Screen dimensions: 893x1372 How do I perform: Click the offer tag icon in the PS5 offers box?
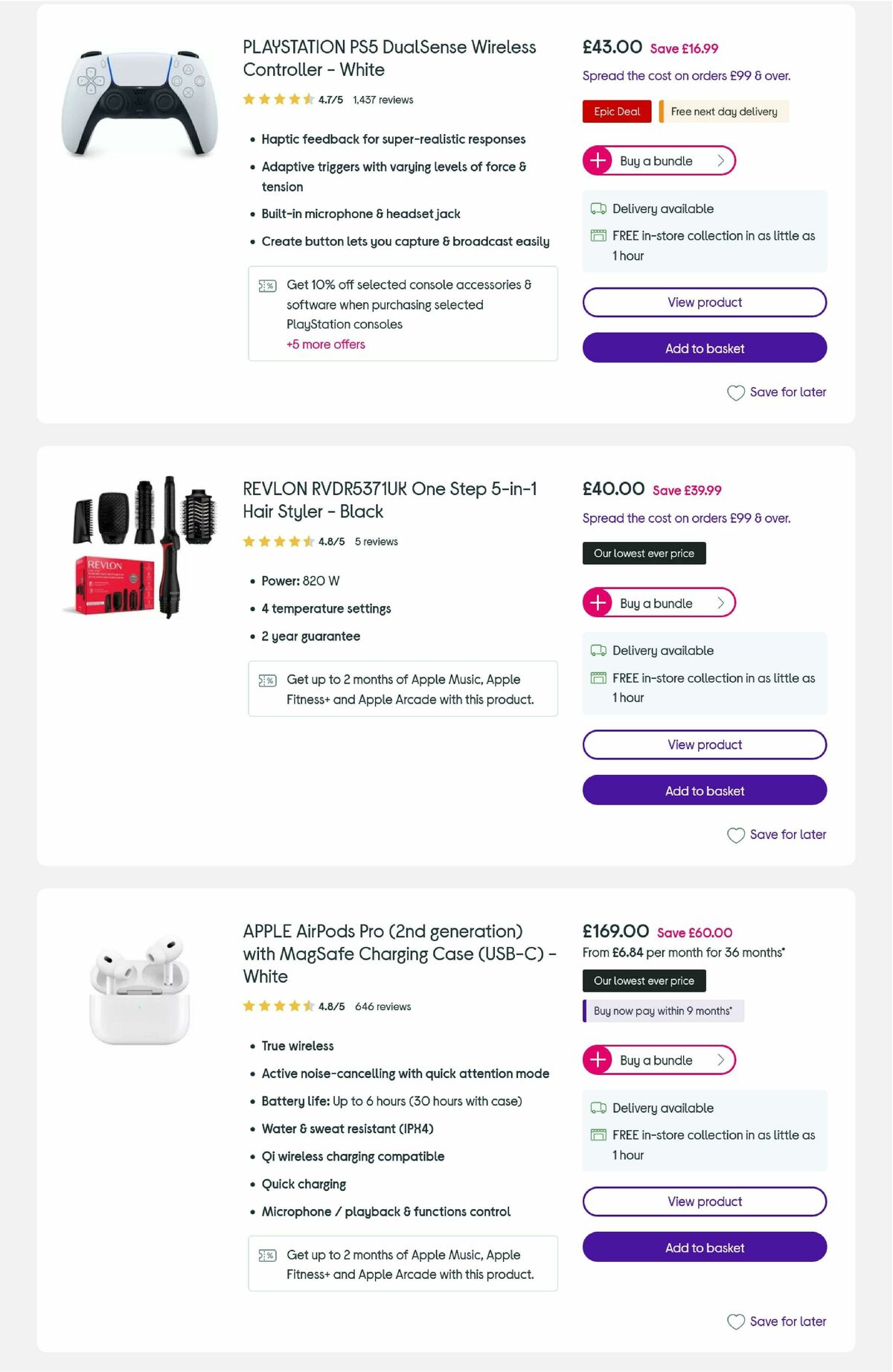(266, 285)
